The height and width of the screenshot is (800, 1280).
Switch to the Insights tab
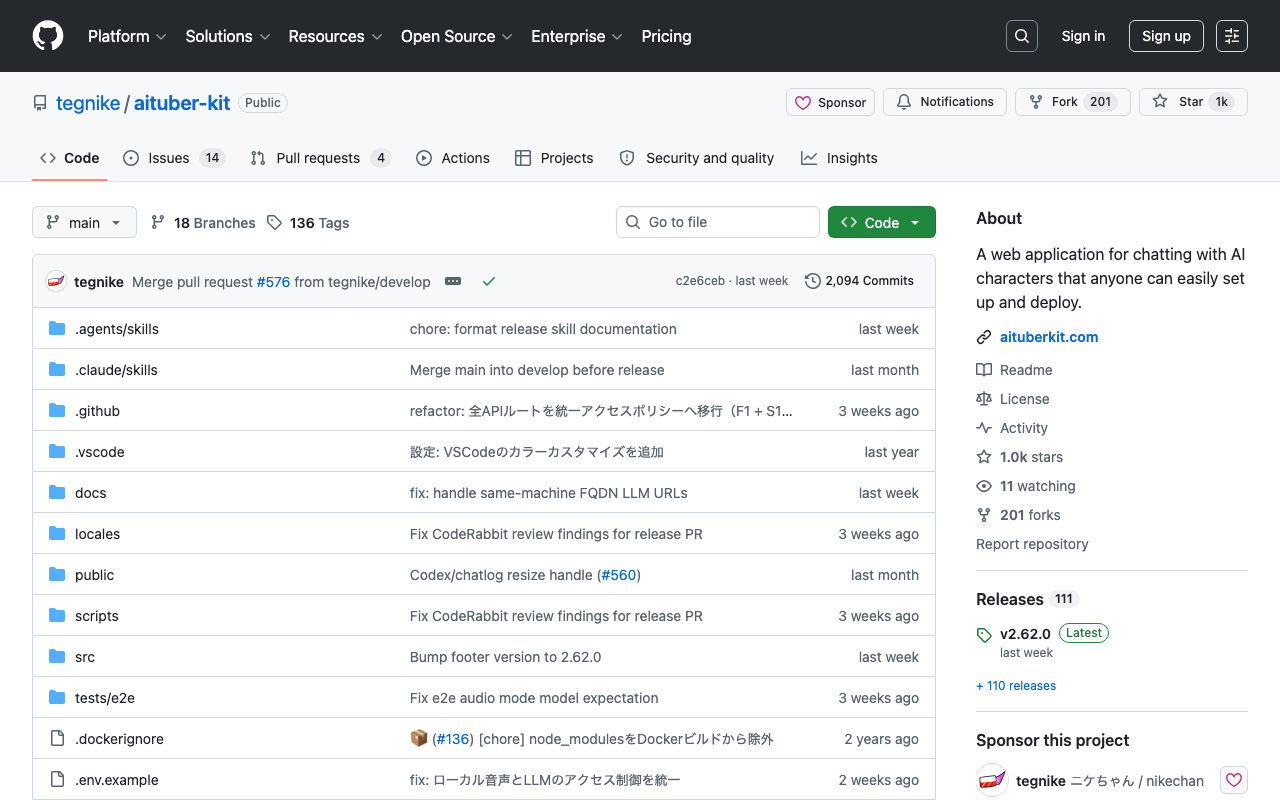[x=839, y=158]
